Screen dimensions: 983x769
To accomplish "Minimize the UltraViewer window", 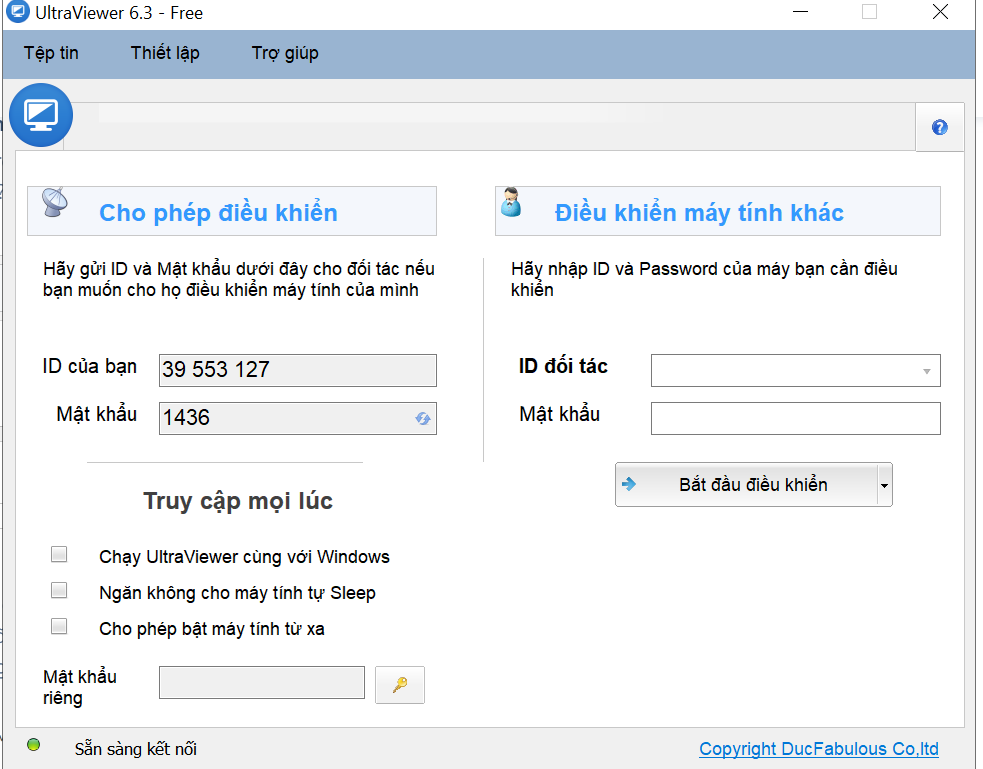I will click(x=801, y=12).
